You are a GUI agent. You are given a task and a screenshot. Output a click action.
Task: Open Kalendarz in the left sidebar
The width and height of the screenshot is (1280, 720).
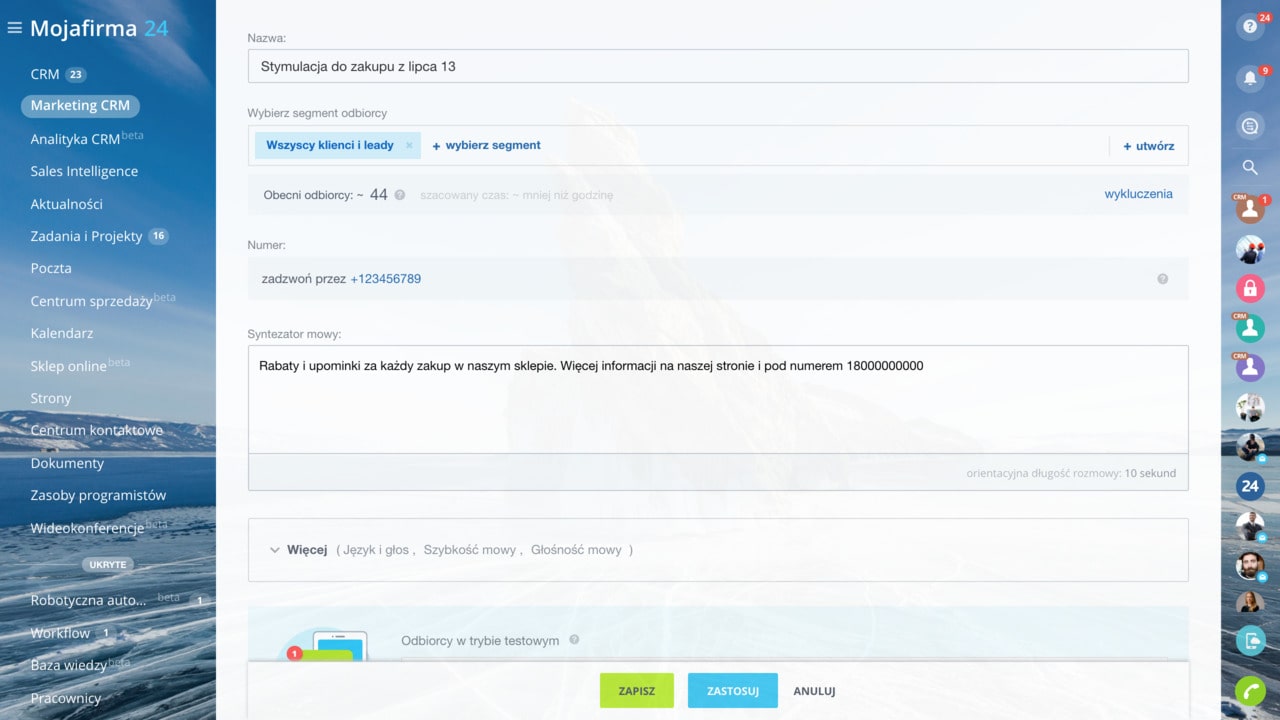click(x=62, y=333)
